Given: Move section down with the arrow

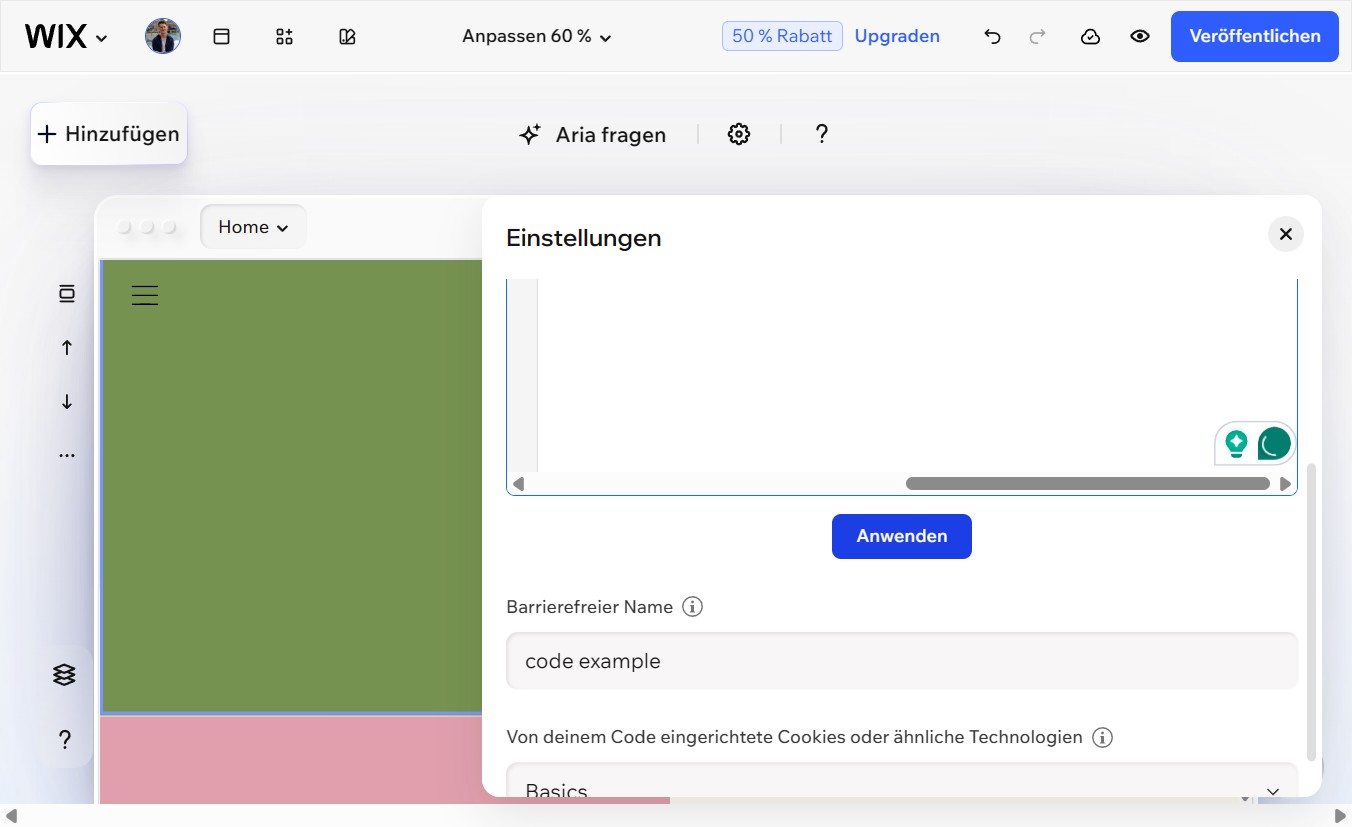Looking at the screenshot, I should point(67,401).
